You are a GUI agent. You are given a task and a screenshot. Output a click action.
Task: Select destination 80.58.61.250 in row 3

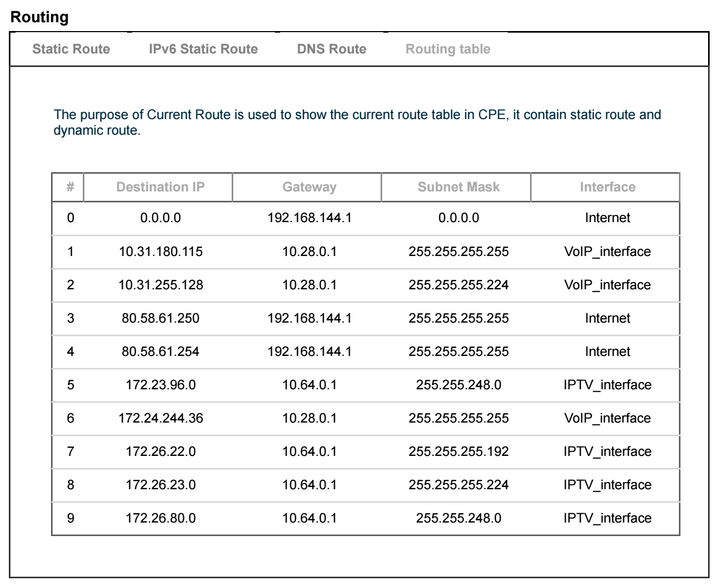coord(160,319)
